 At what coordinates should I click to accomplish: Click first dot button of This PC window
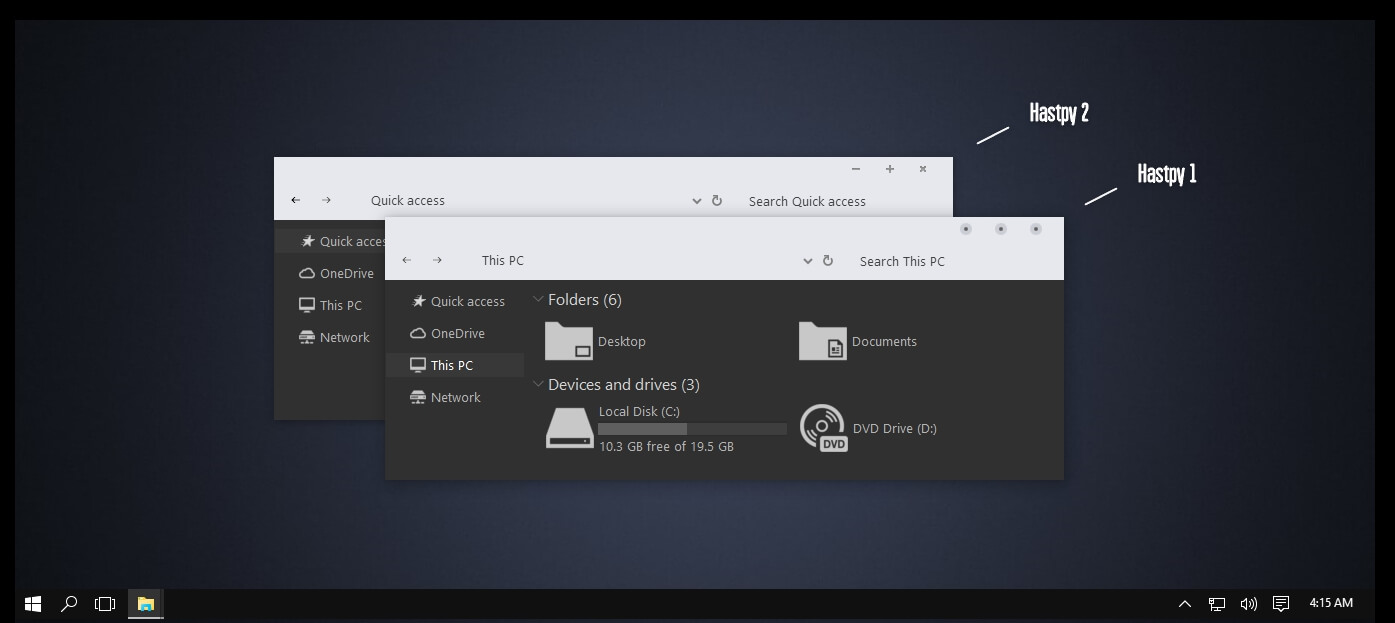pos(966,229)
